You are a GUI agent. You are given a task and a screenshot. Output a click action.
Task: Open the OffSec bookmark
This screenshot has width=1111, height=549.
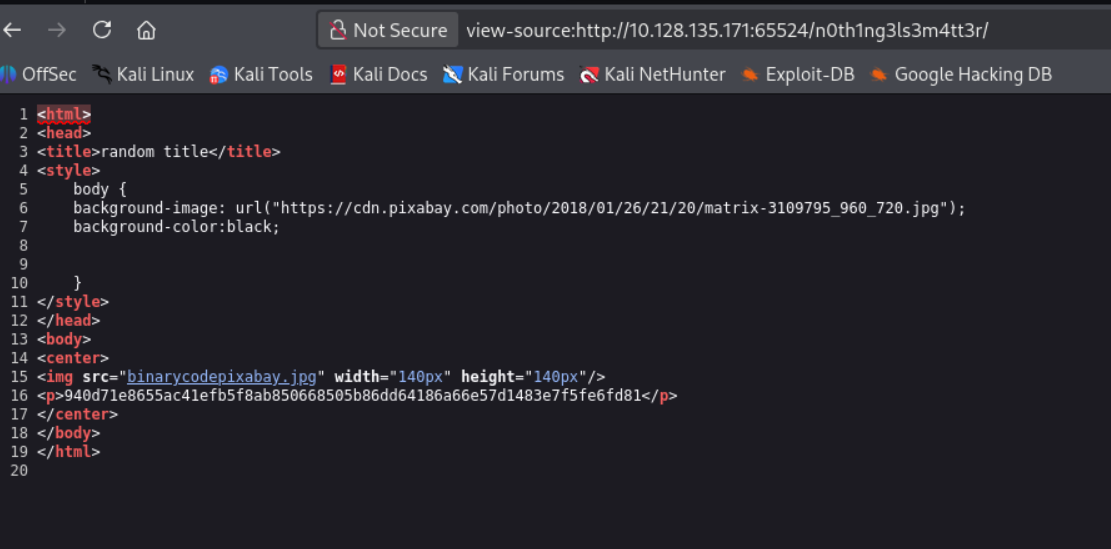pyautogui.click(x=38, y=74)
